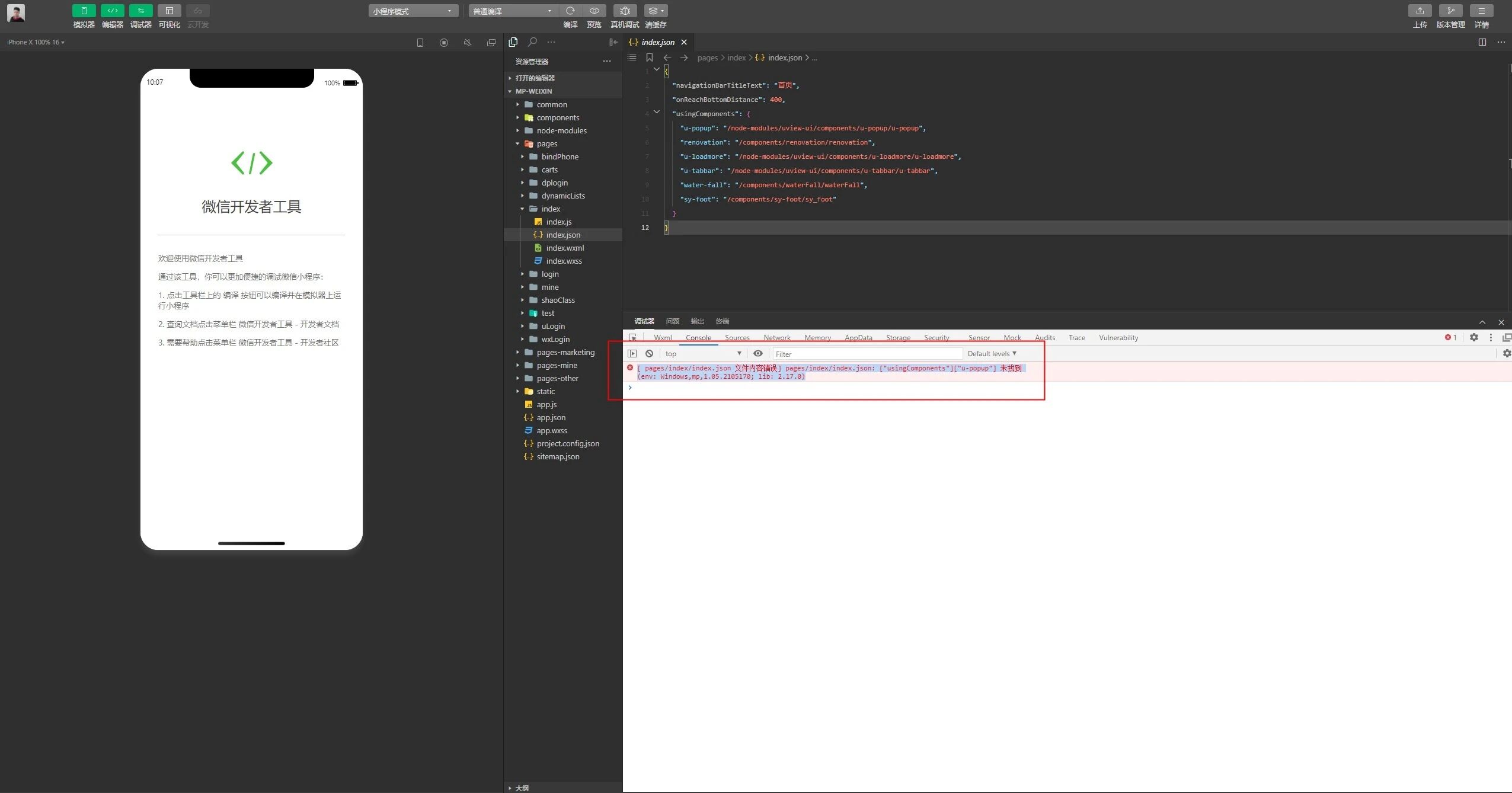Open index.wxml in the file tree

[x=564, y=248]
